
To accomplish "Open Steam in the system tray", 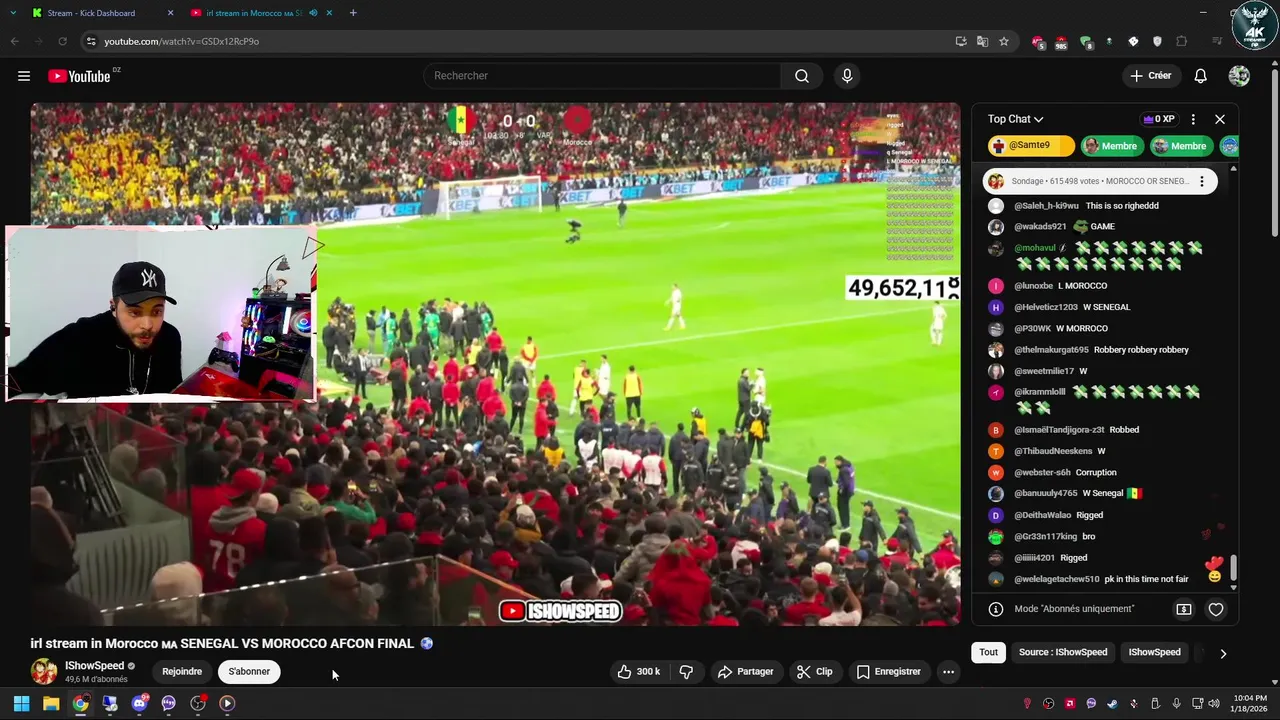I will coord(1113,704).
